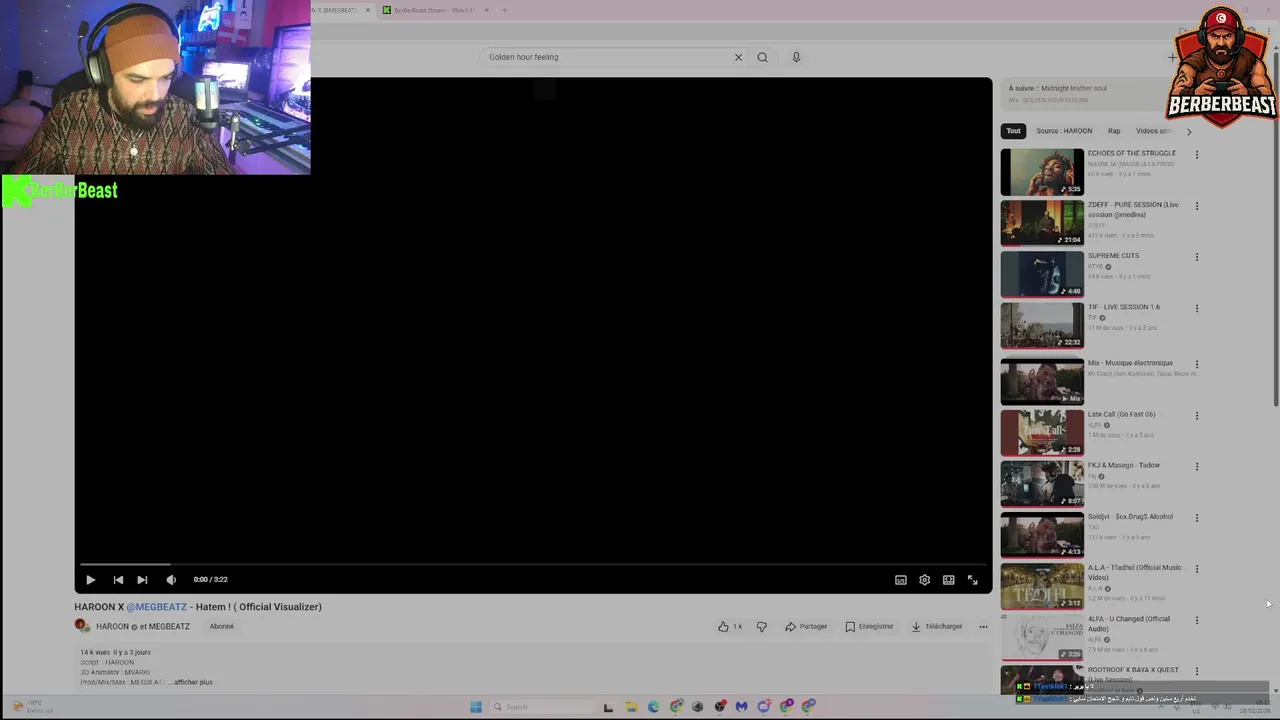Open options for ZDEFF - PURE SESSION
The image size is (1280, 720).
1196,206
